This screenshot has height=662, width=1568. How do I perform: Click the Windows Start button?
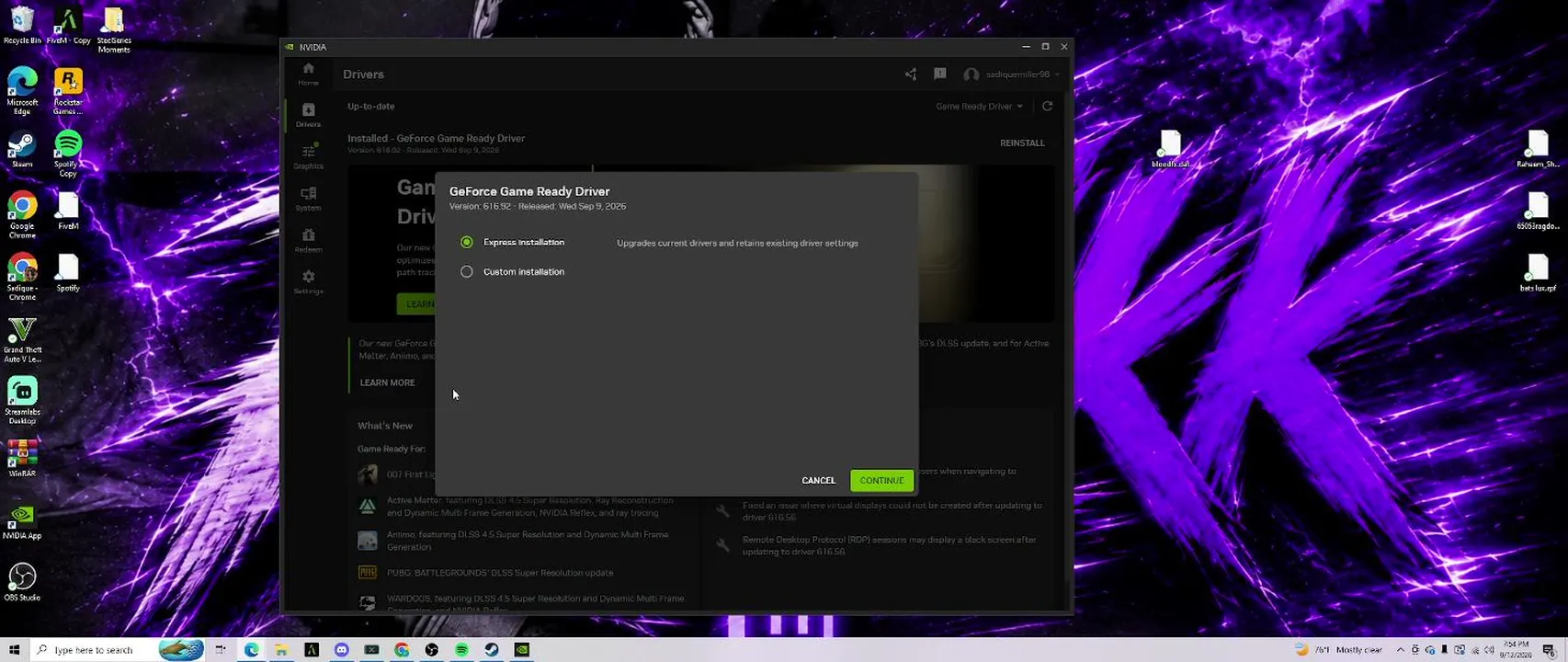[x=14, y=650]
